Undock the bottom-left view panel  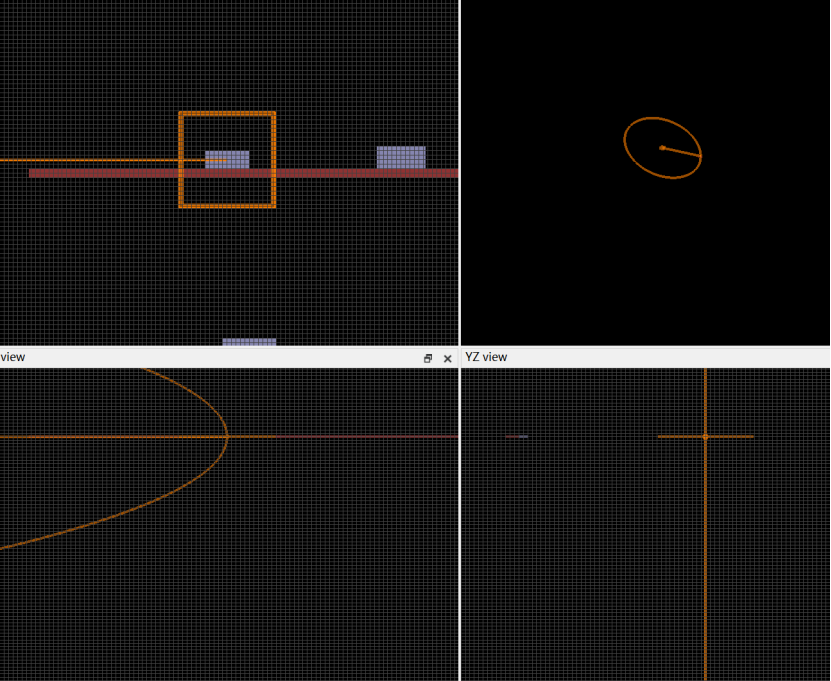tap(428, 359)
